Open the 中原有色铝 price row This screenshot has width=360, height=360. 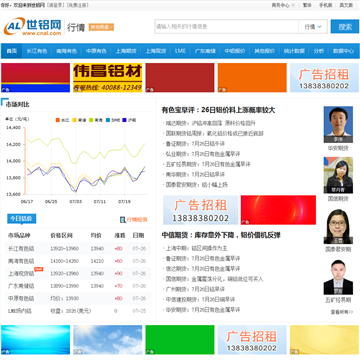point(78,298)
